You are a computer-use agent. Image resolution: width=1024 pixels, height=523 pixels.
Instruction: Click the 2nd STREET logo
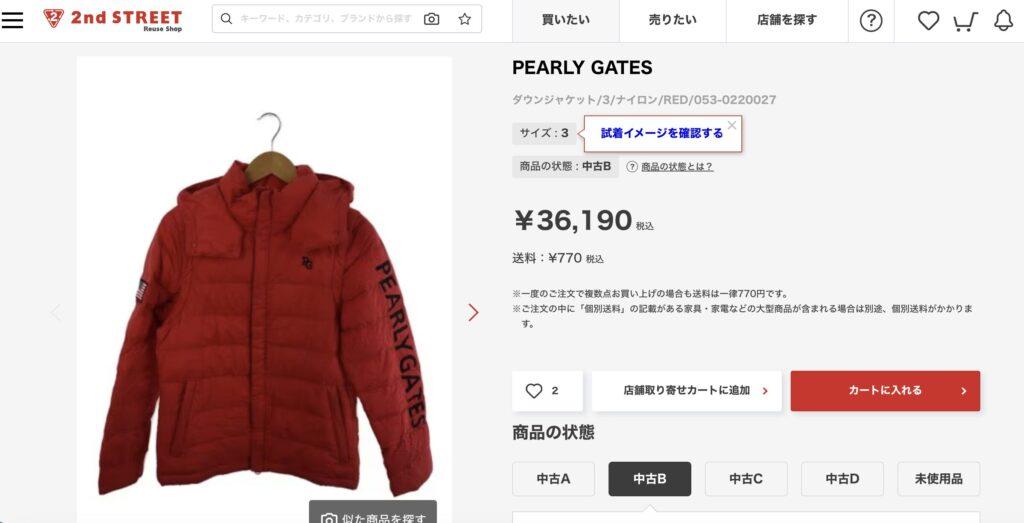[x=113, y=20]
